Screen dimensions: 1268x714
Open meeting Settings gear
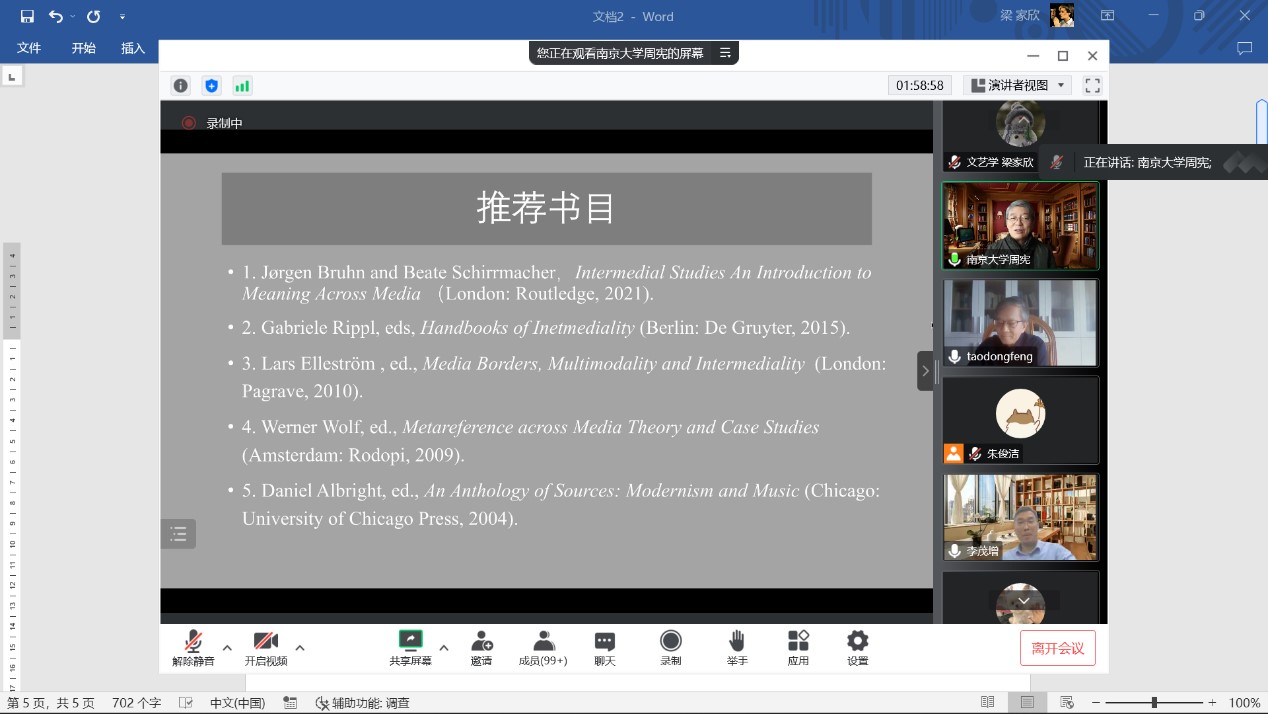(x=857, y=647)
